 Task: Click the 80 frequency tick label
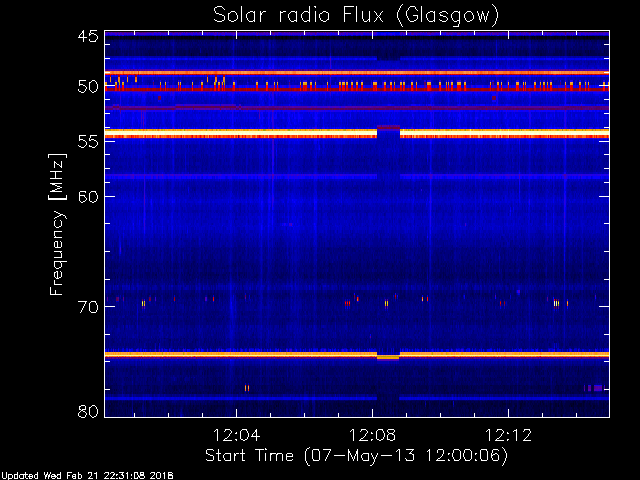point(88,411)
